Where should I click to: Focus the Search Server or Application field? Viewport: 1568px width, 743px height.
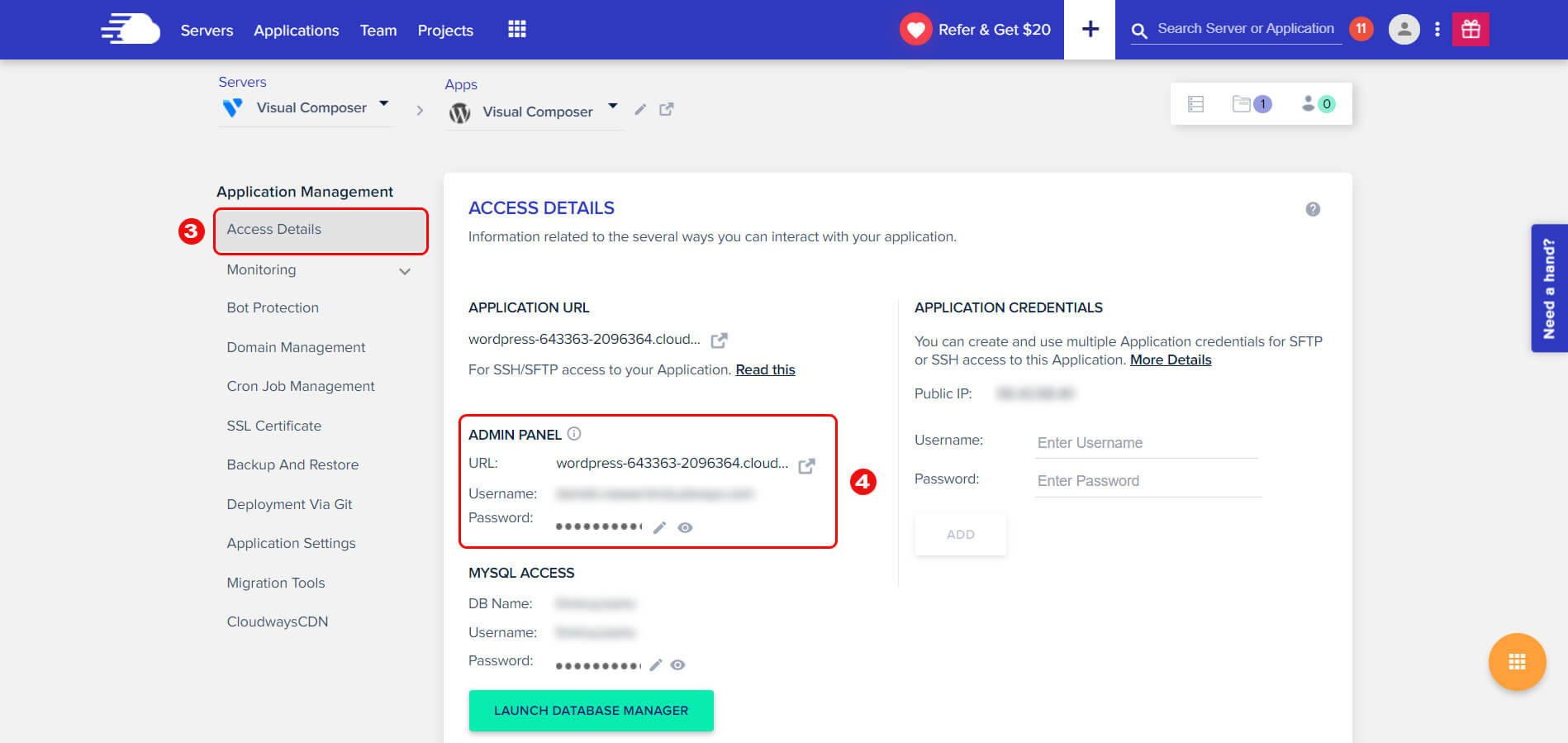coord(1246,29)
